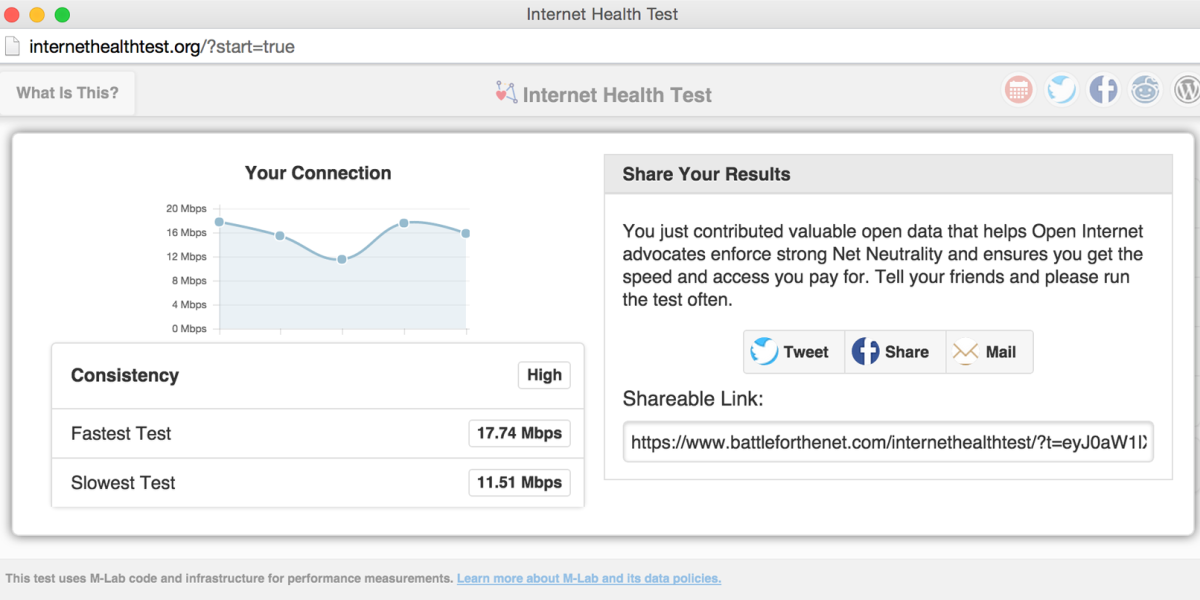Click the round Facebook icon in header
The height and width of the screenshot is (600, 1200).
tap(1103, 90)
